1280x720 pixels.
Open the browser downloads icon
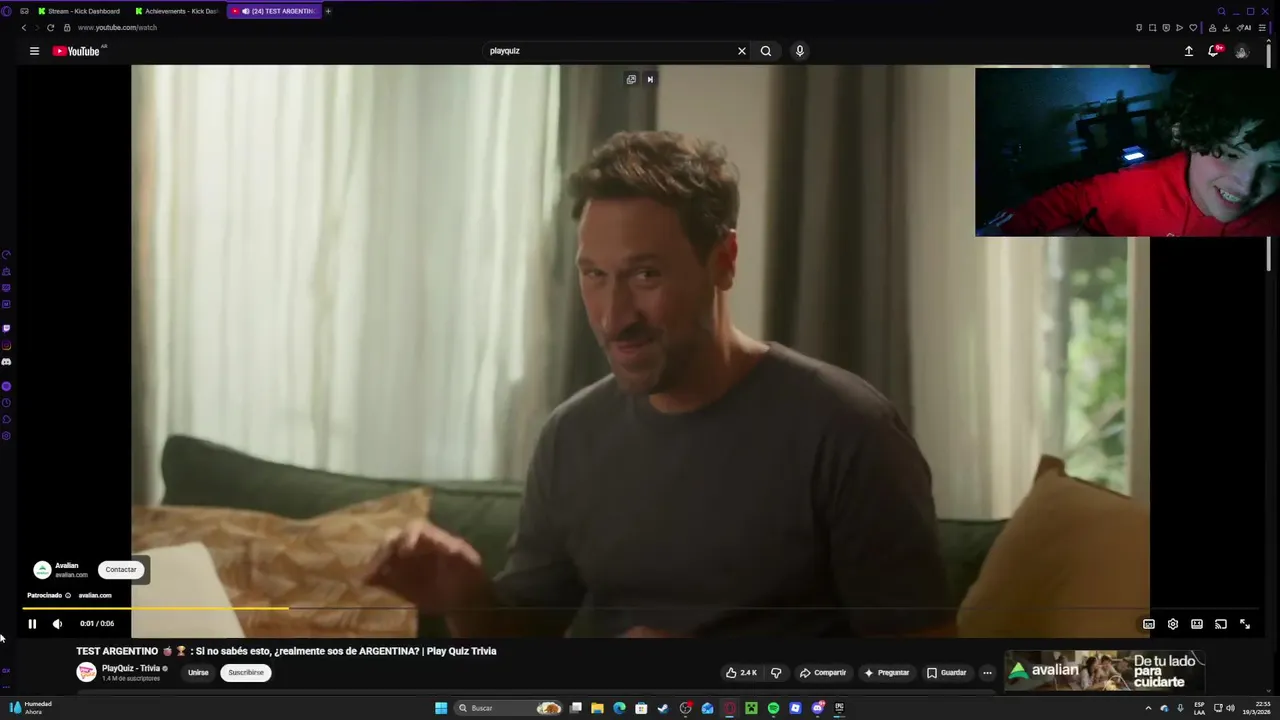1226,28
